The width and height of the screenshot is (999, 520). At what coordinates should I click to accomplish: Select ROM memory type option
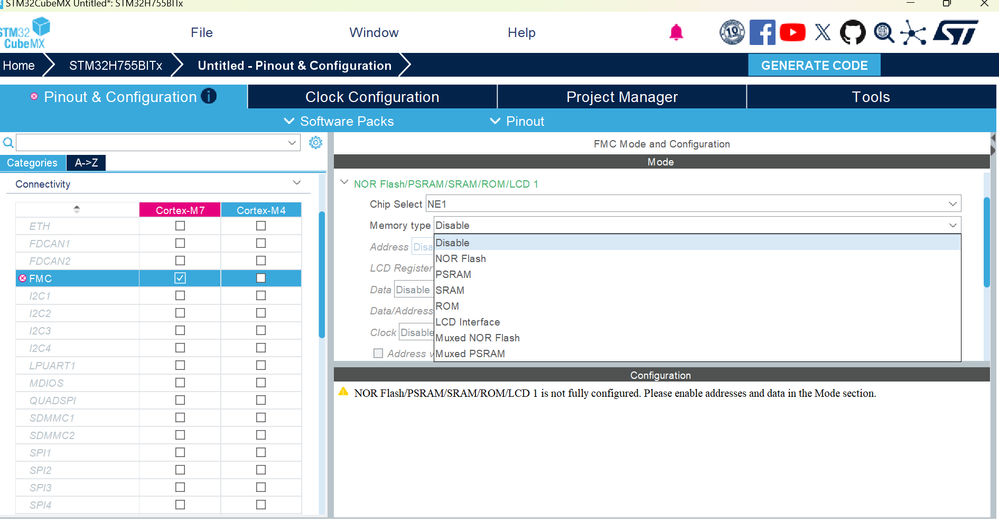tap(697, 306)
